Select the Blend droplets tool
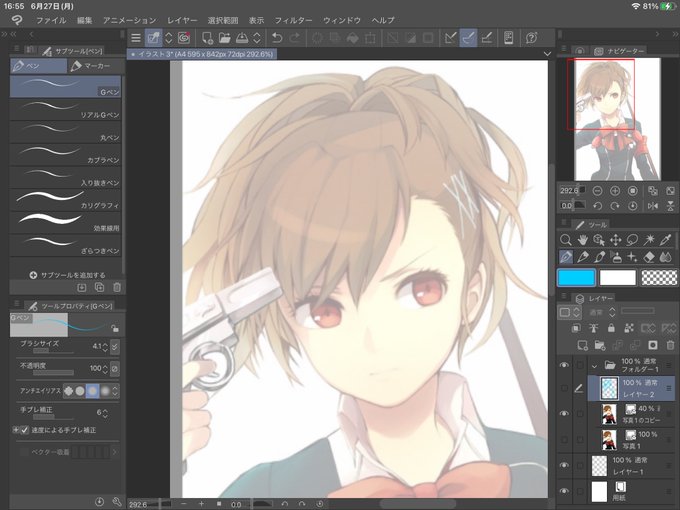Viewport: 680px width, 510px height. click(665, 257)
